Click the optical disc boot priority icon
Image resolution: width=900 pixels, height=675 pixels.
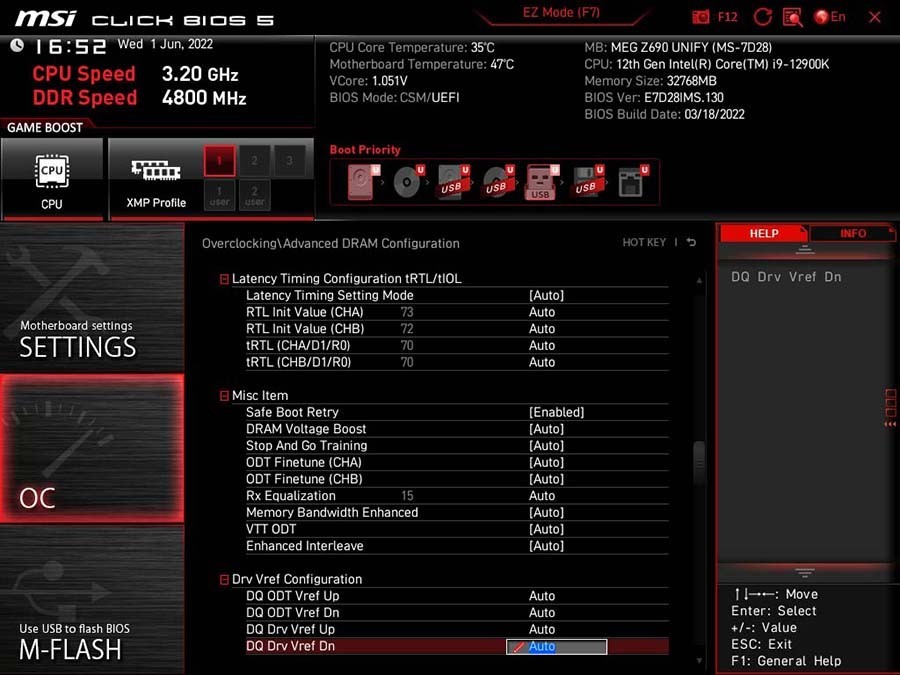coord(408,182)
